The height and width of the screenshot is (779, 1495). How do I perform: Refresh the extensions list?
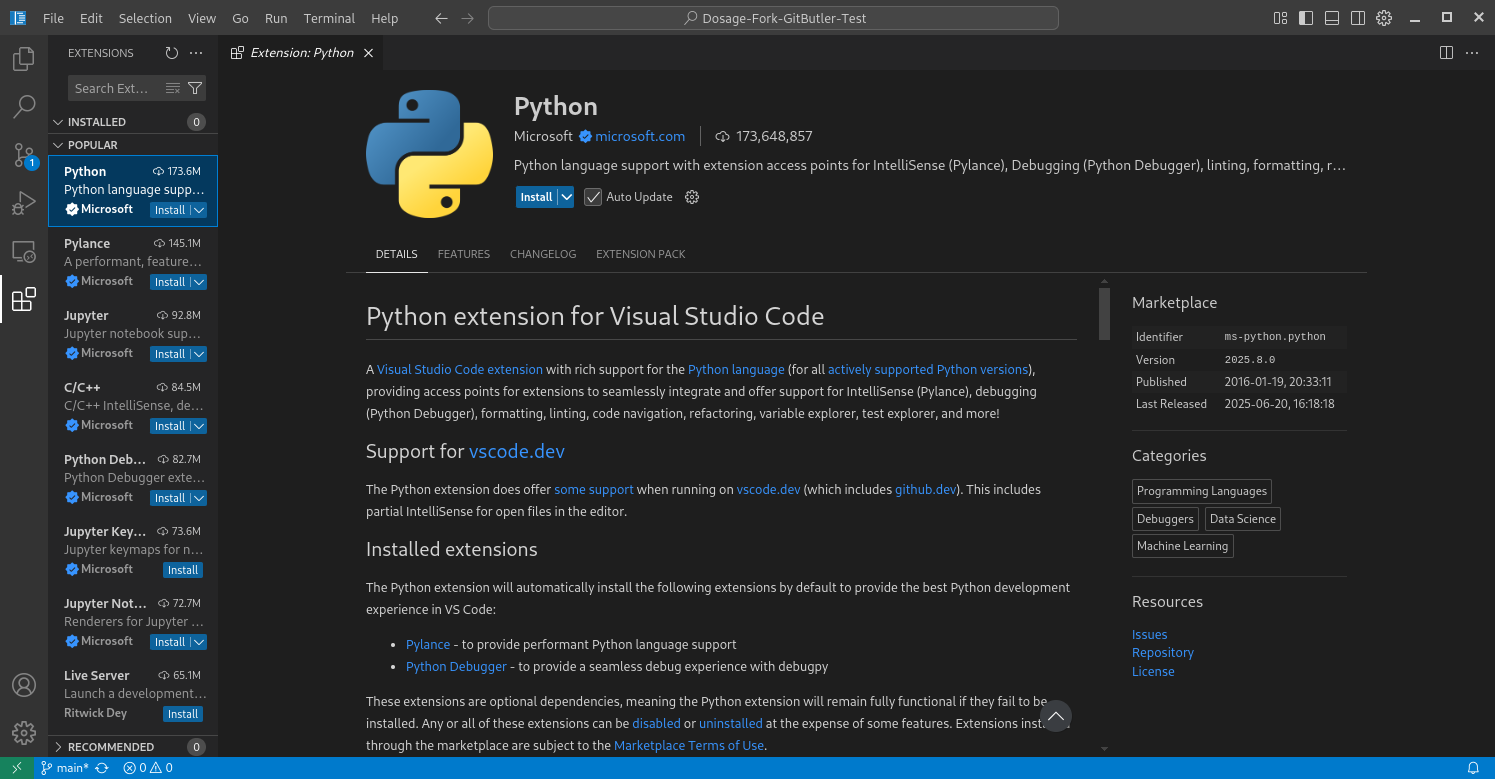click(171, 53)
